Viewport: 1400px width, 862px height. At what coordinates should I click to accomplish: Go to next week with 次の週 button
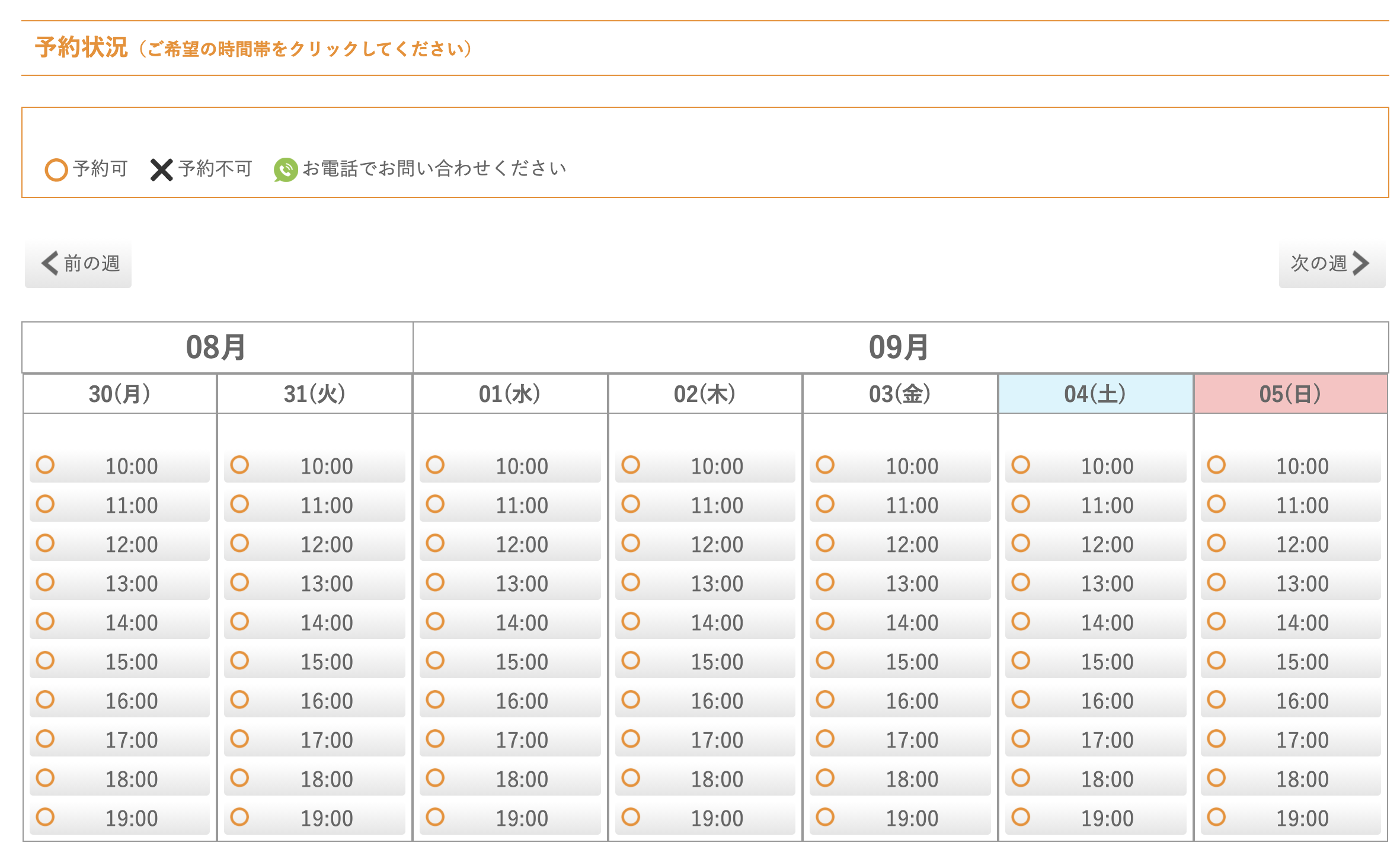pos(1331,264)
